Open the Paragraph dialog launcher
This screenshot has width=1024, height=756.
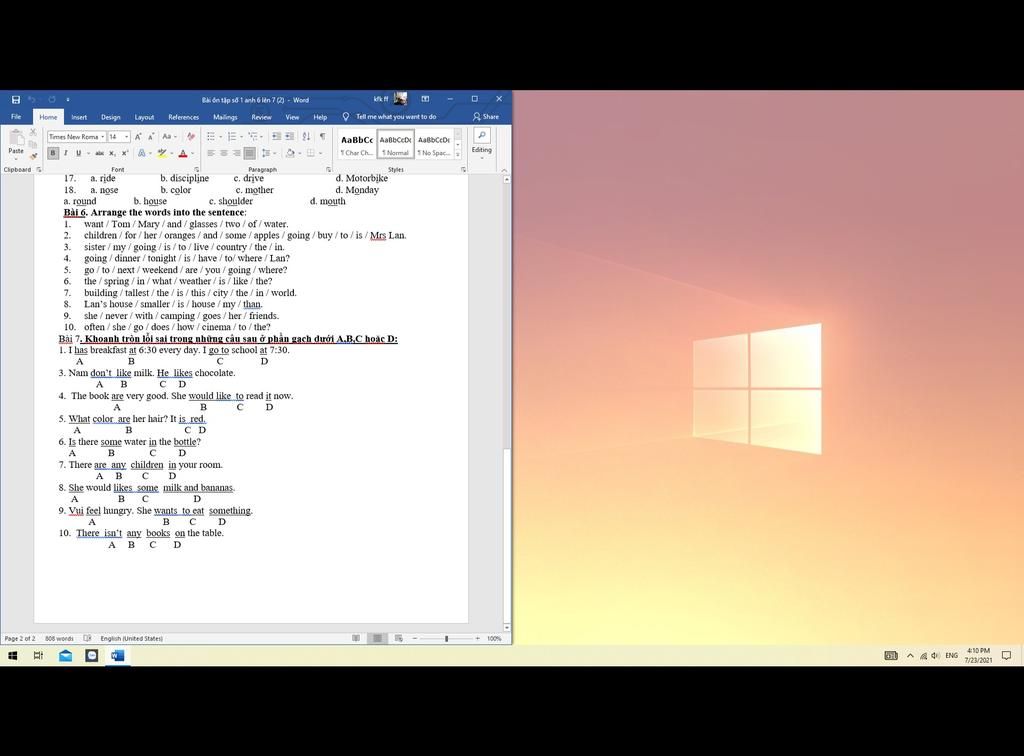point(328,170)
